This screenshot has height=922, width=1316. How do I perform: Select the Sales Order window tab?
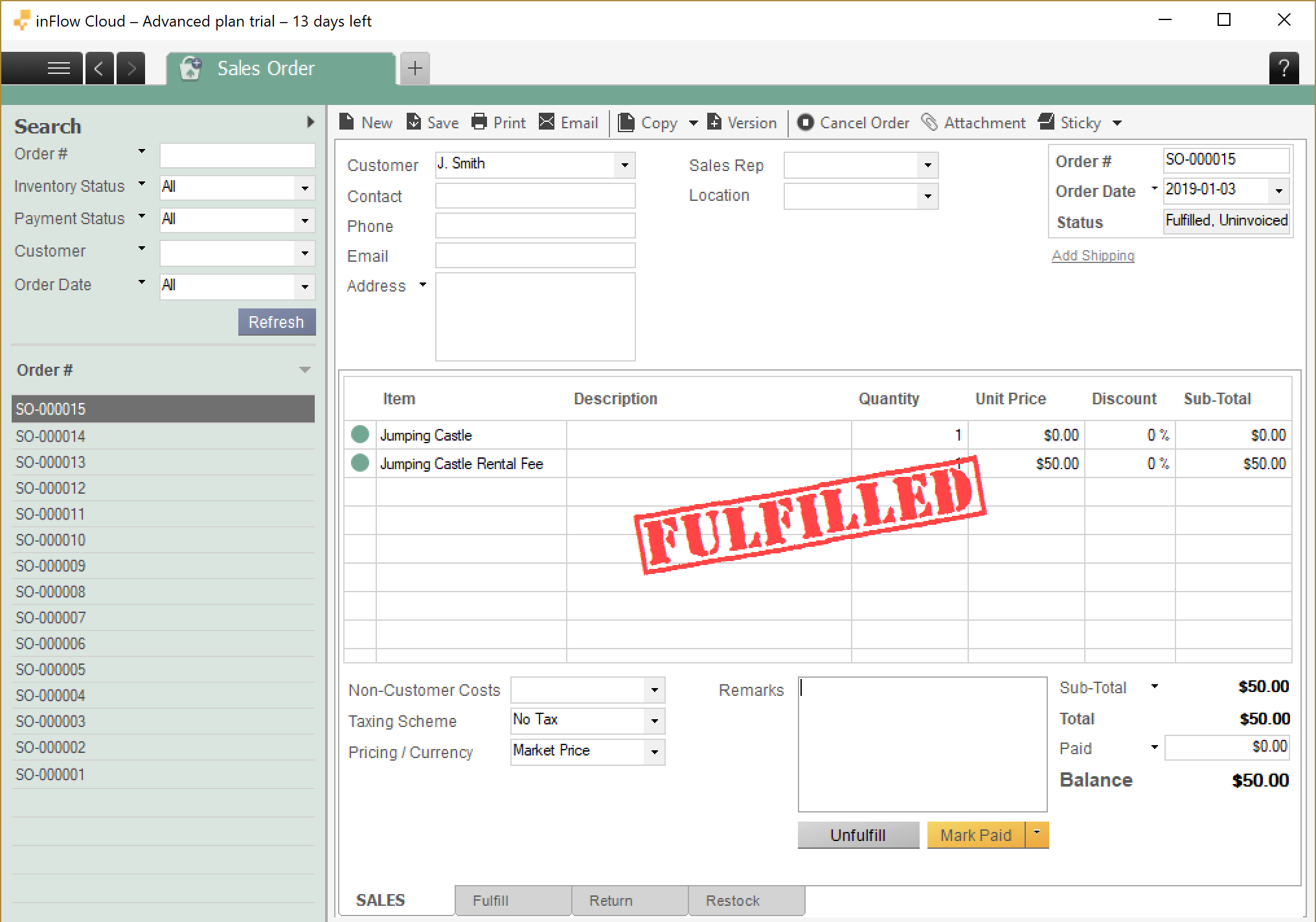pyautogui.click(x=280, y=68)
